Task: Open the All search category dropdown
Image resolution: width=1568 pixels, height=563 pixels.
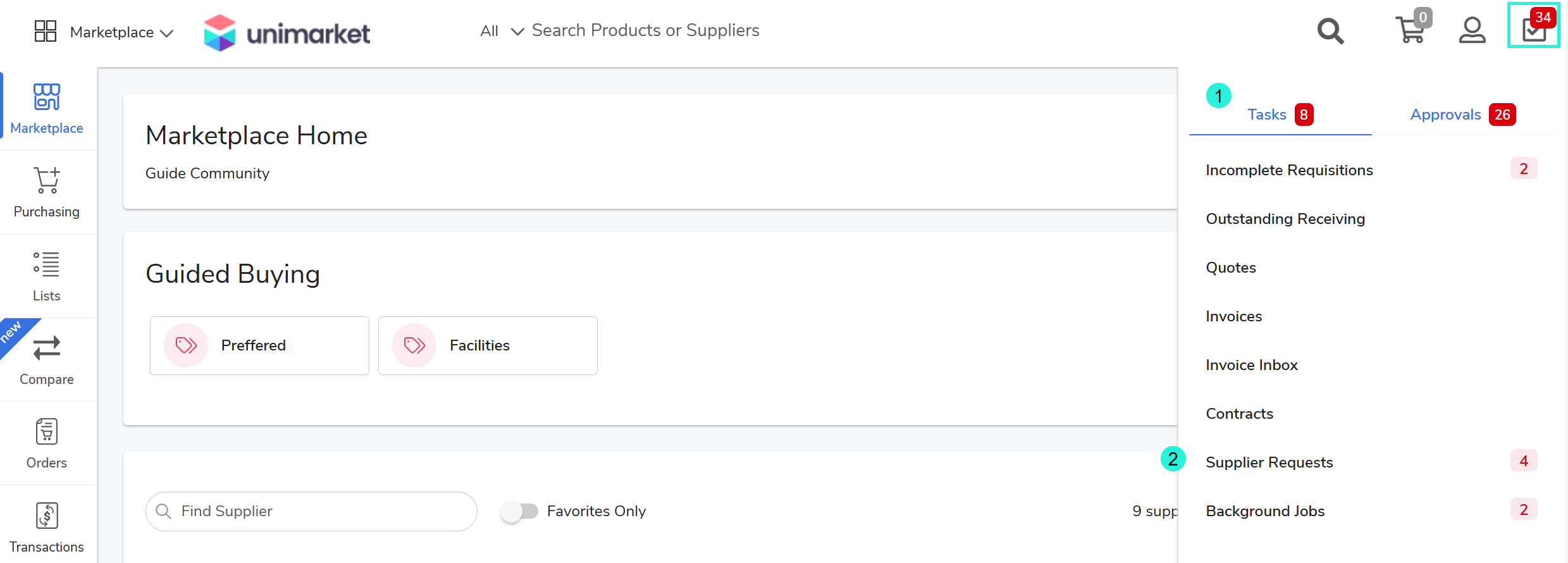Action: tap(502, 31)
